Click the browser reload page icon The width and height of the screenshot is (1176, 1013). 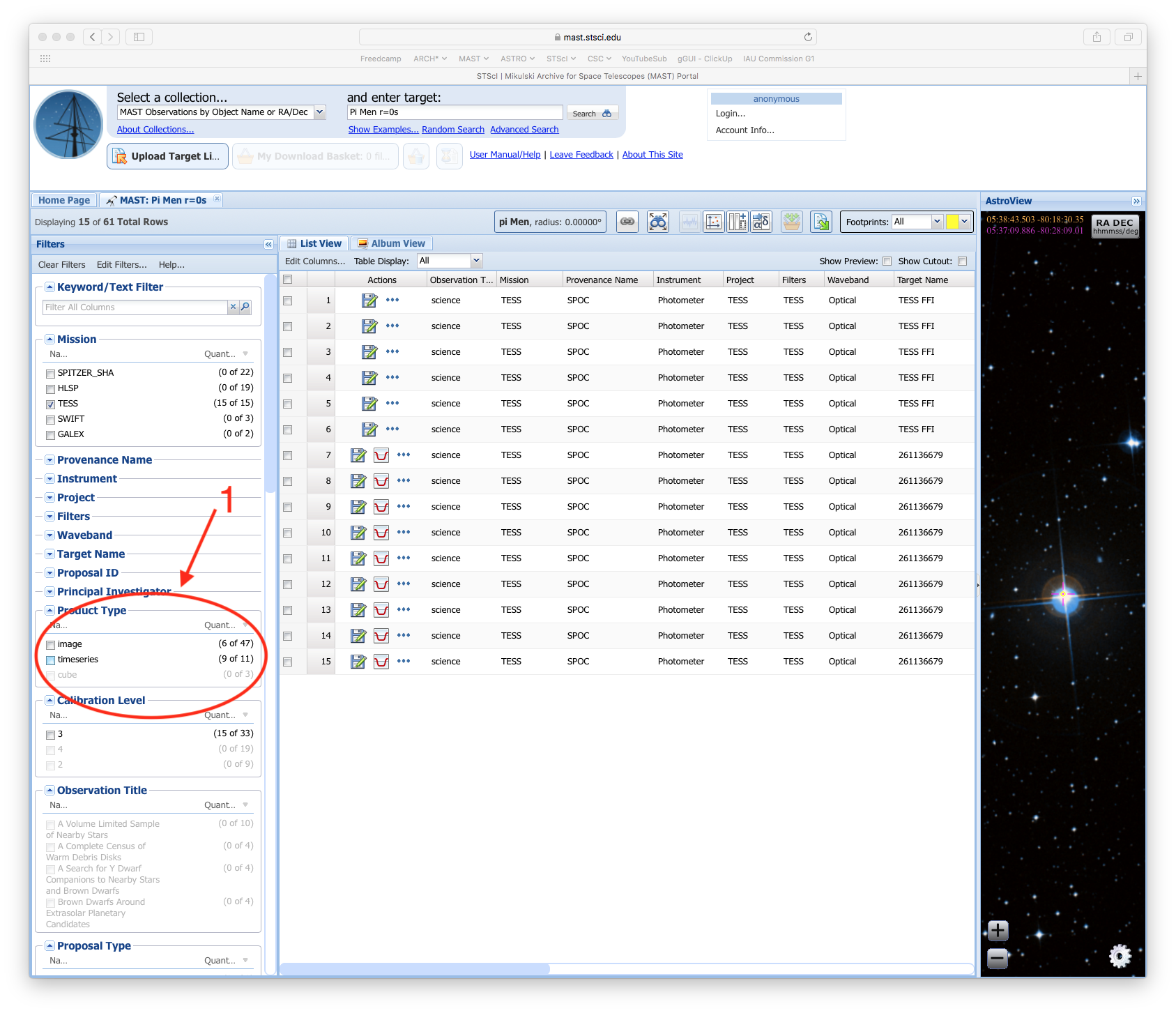(x=808, y=37)
